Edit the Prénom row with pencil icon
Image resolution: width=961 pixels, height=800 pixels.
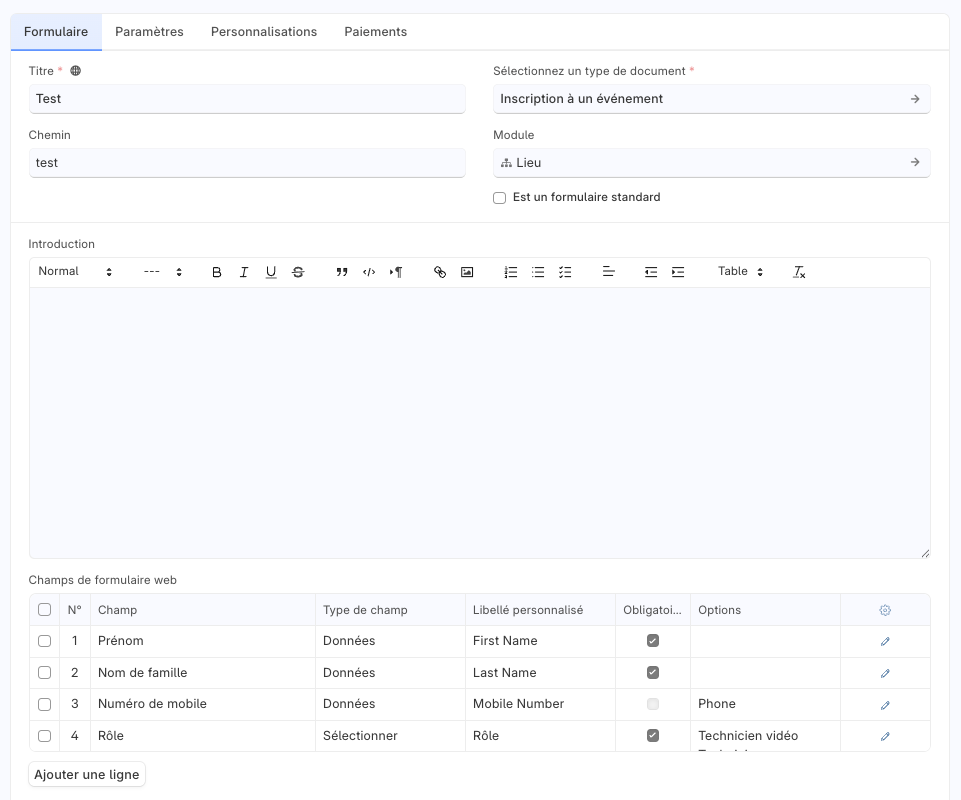[x=885, y=641]
